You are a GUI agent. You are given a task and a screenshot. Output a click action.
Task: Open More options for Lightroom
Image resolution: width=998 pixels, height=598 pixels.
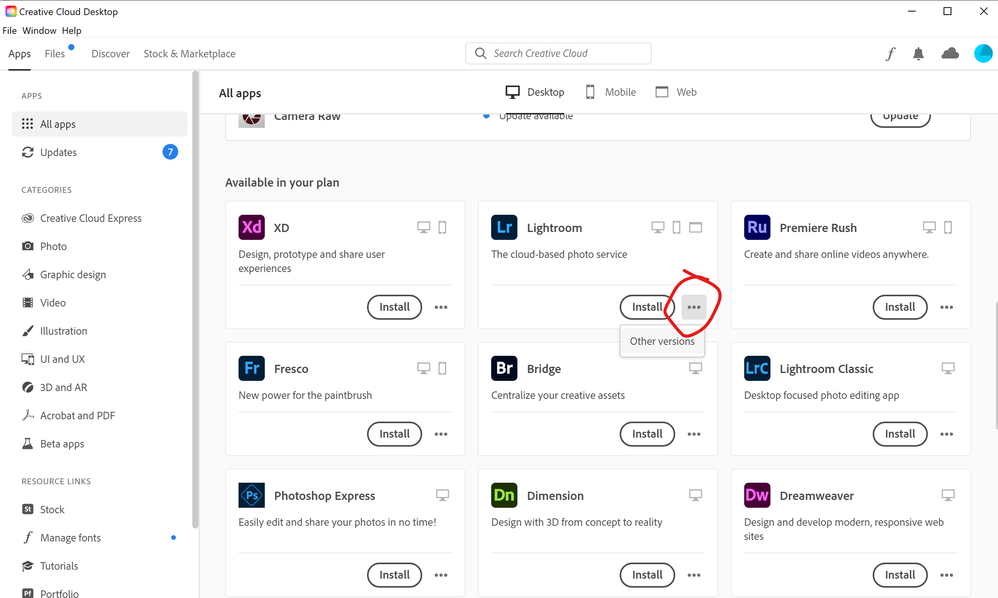pyautogui.click(x=694, y=307)
